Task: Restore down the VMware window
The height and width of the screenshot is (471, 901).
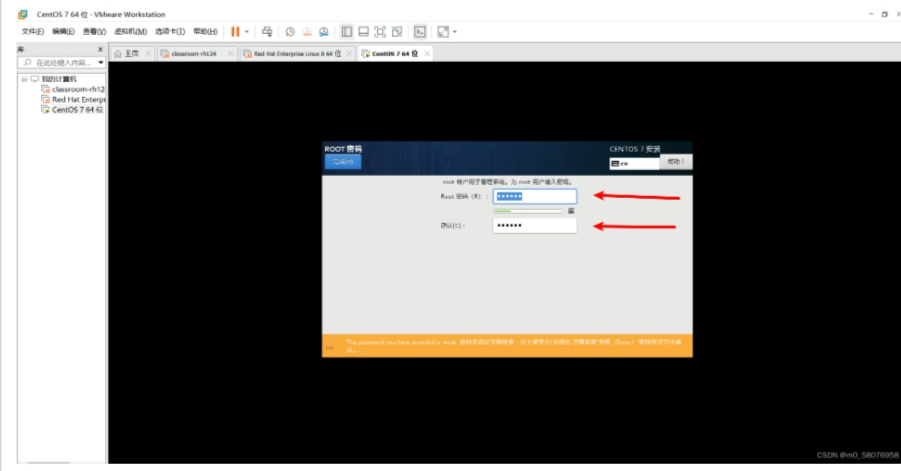Action: [884, 14]
